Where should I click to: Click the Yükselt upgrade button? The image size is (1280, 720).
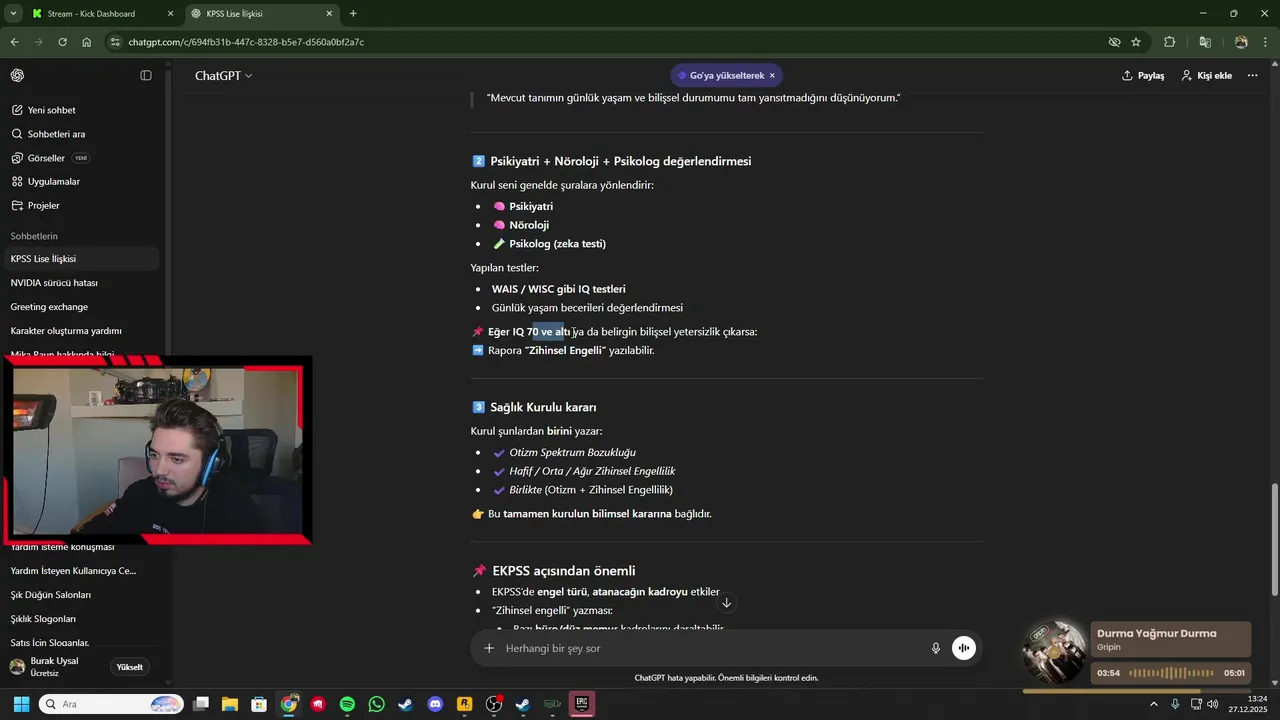(130, 667)
